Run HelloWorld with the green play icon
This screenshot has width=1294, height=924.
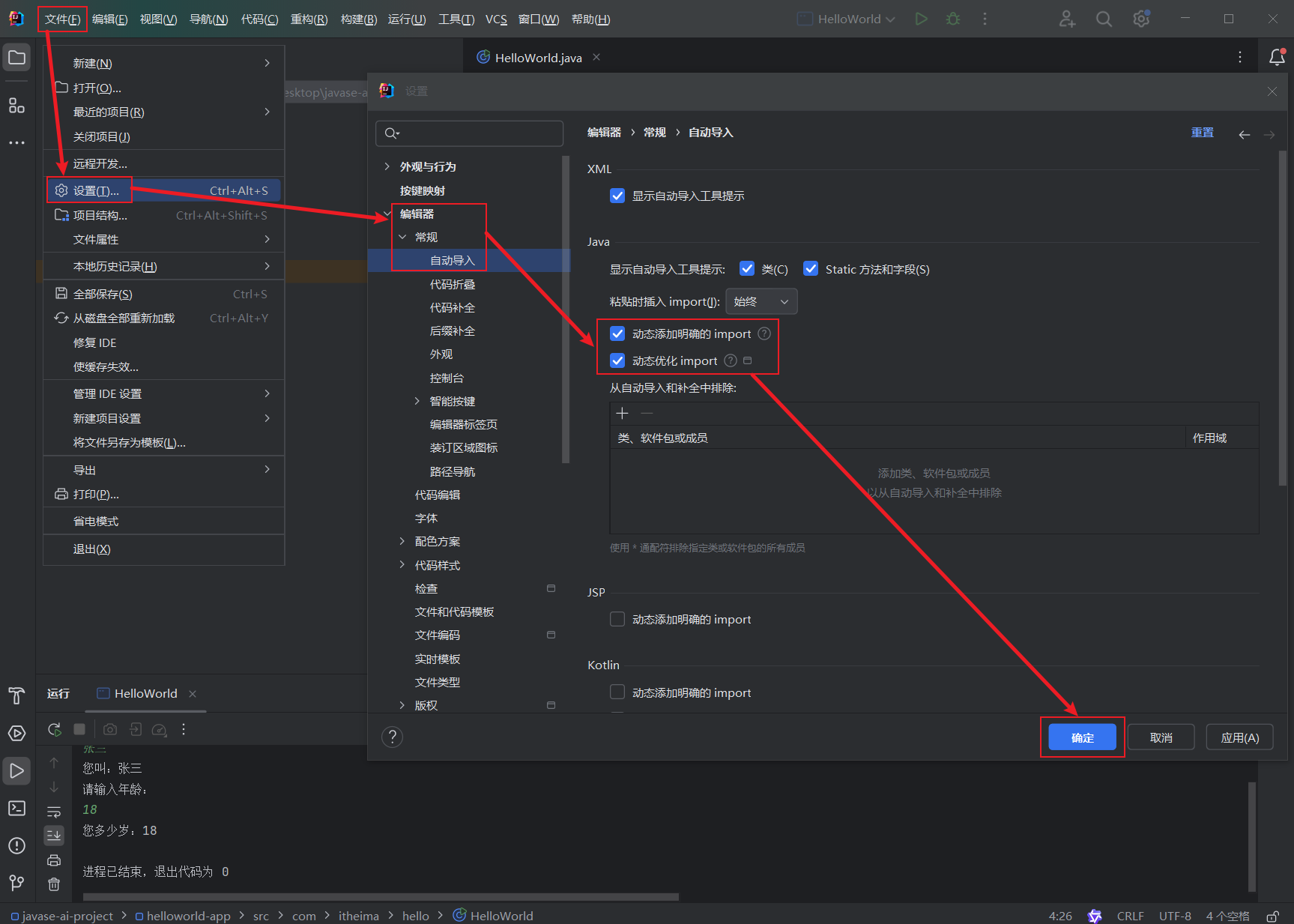921,19
